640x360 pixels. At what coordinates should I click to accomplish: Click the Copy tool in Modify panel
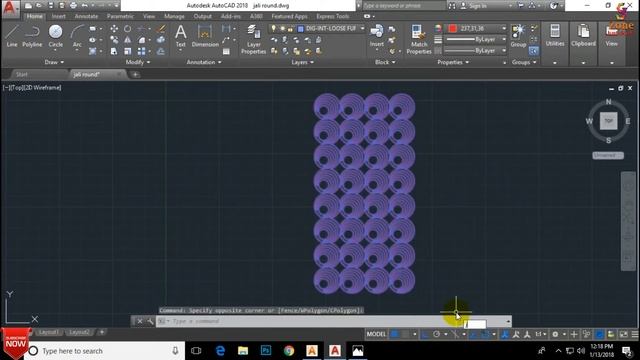click(x=114, y=40)
